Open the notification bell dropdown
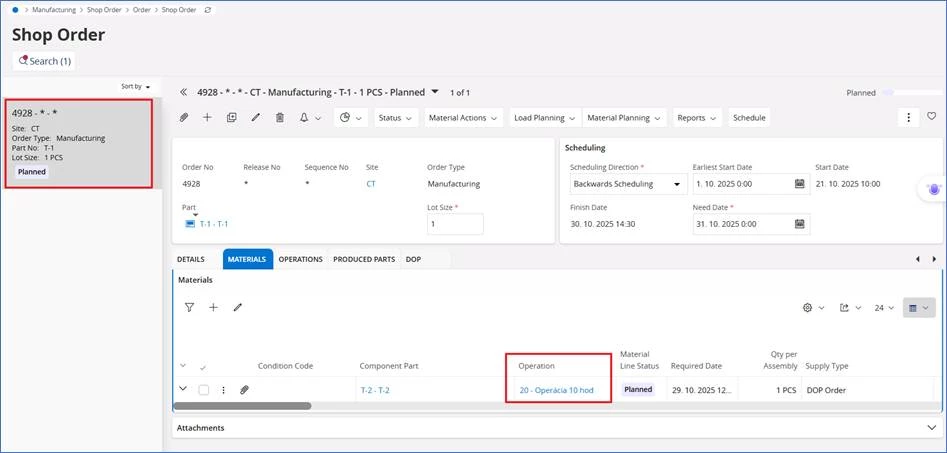The height and width of the screenshot is (454, 948). click(x=310, y=118)
